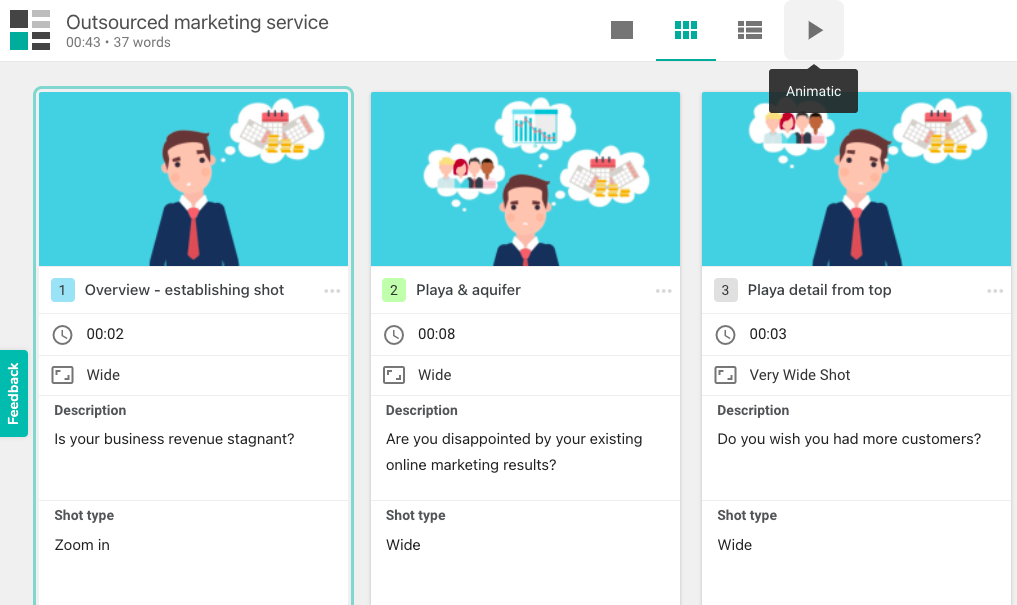Select frame 1 thumbnail with thinking businessman
Viewport: 1017px width, 605px height.
[x=193, y=179]
